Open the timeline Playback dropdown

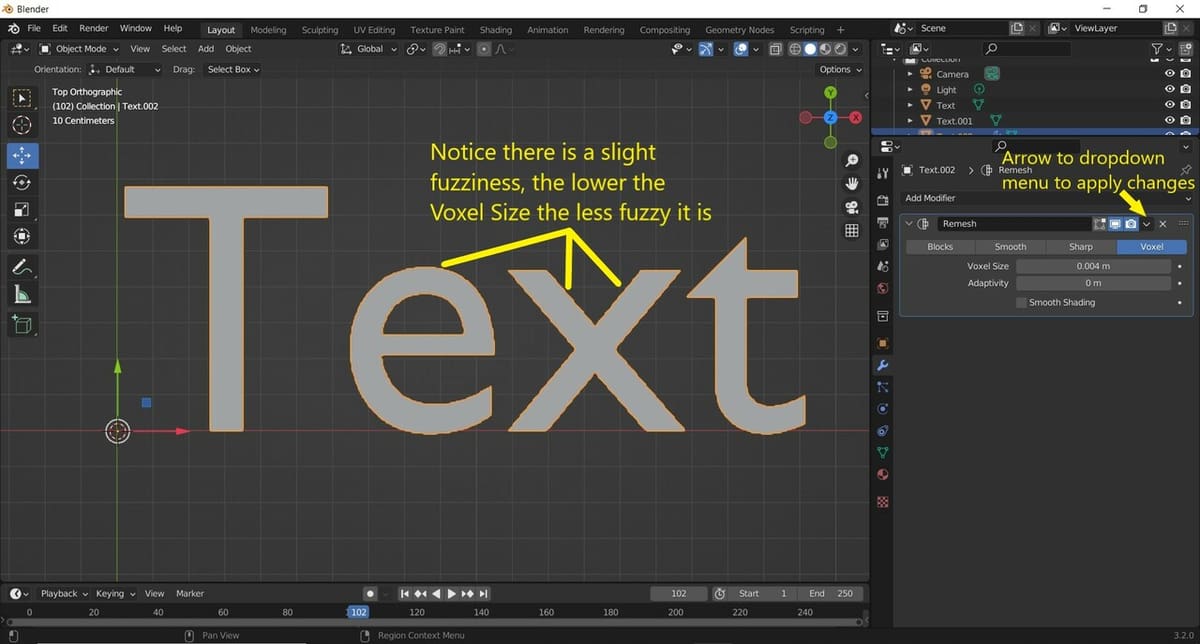[64, 593]
